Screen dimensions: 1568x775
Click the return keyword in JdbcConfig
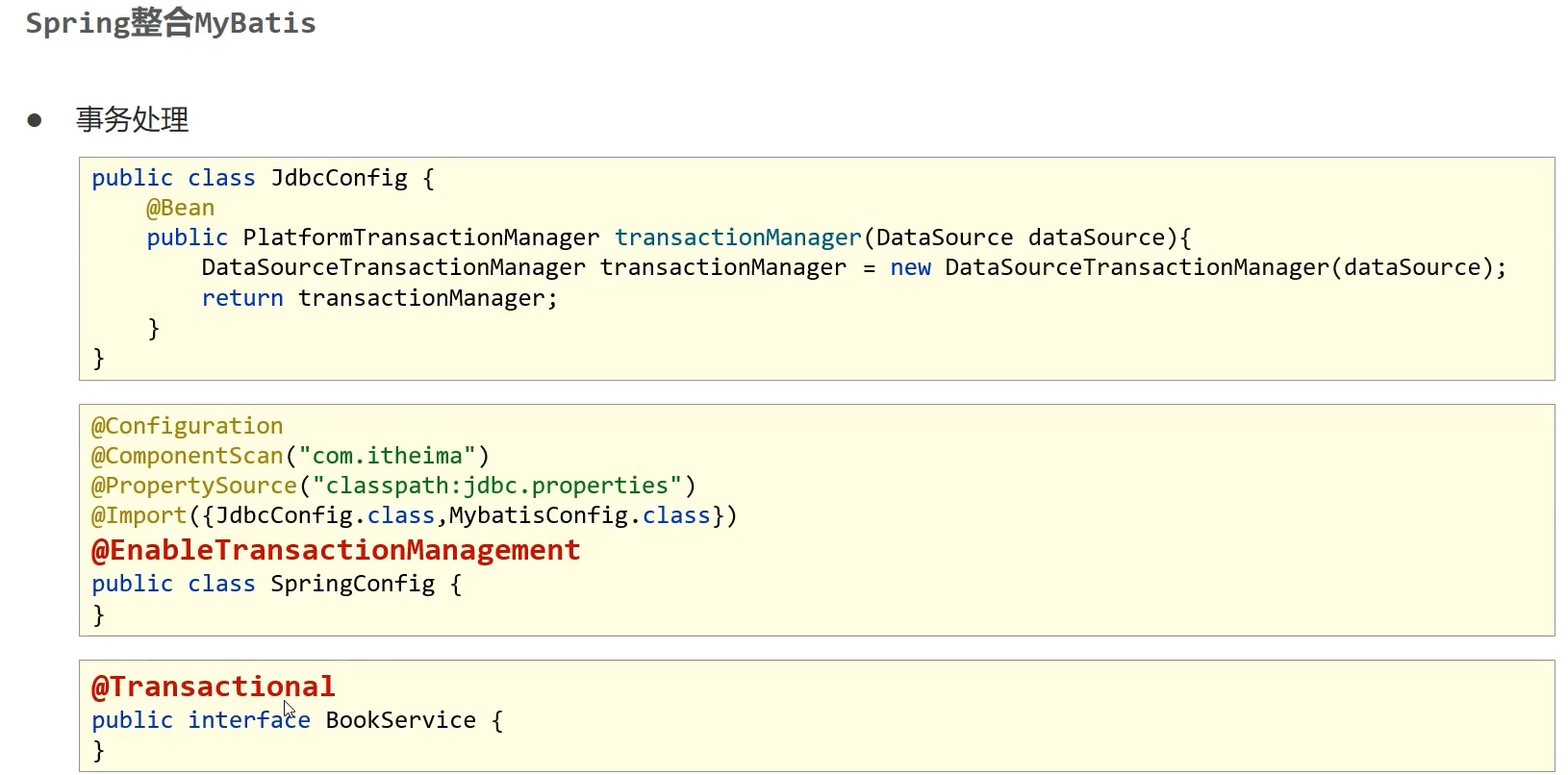[242, 298]
